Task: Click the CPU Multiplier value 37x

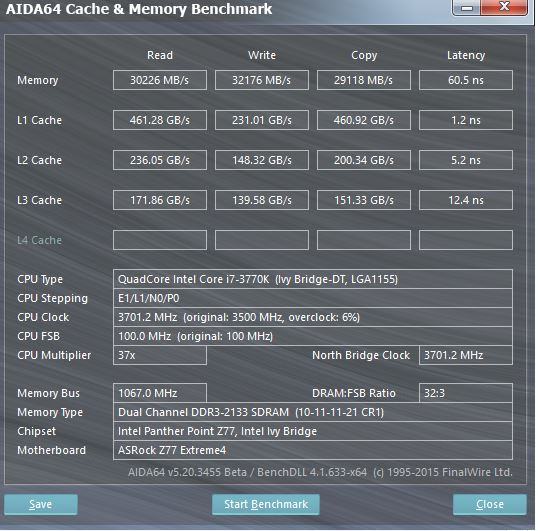Action: click(x=160, y=355)
